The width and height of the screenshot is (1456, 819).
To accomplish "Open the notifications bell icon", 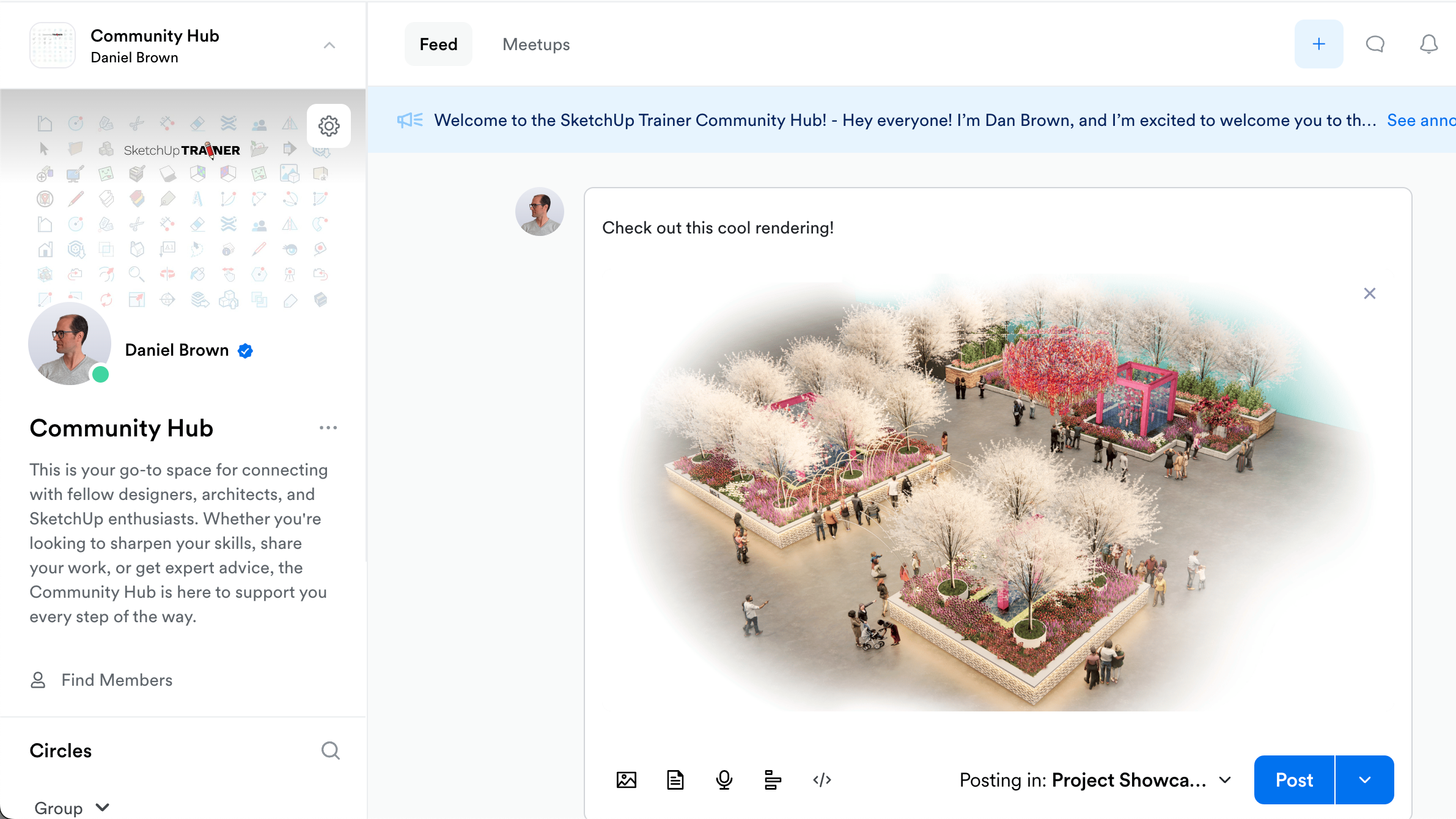I will 1428,44.
